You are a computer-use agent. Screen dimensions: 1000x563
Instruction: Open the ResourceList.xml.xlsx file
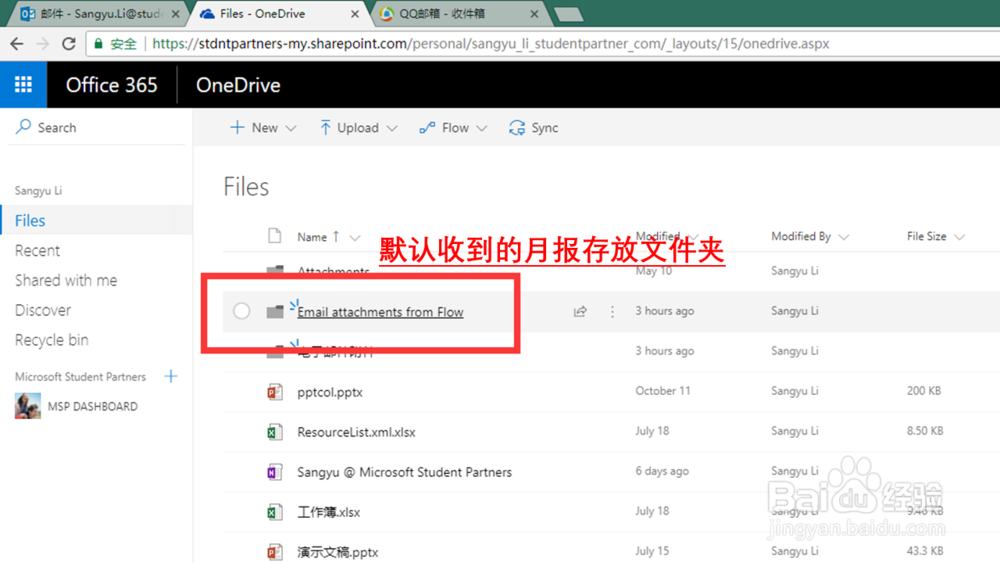356,432
